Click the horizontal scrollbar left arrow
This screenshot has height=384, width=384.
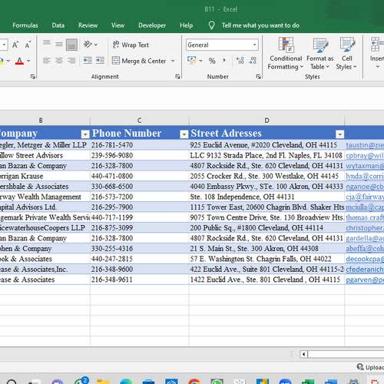click(x=303, y=354)
